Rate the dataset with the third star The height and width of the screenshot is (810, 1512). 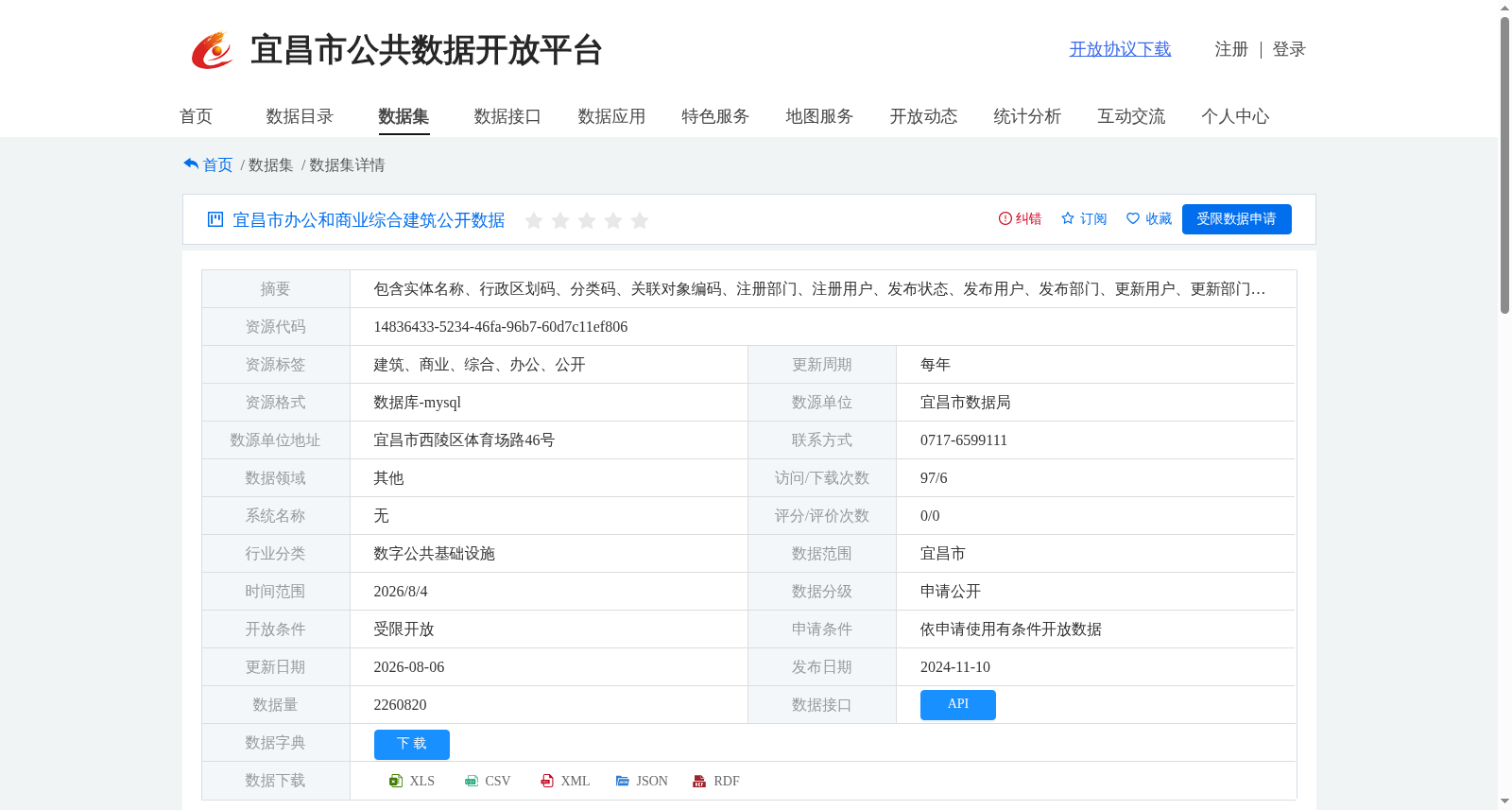pyautogui.click(x=587, y=220)
